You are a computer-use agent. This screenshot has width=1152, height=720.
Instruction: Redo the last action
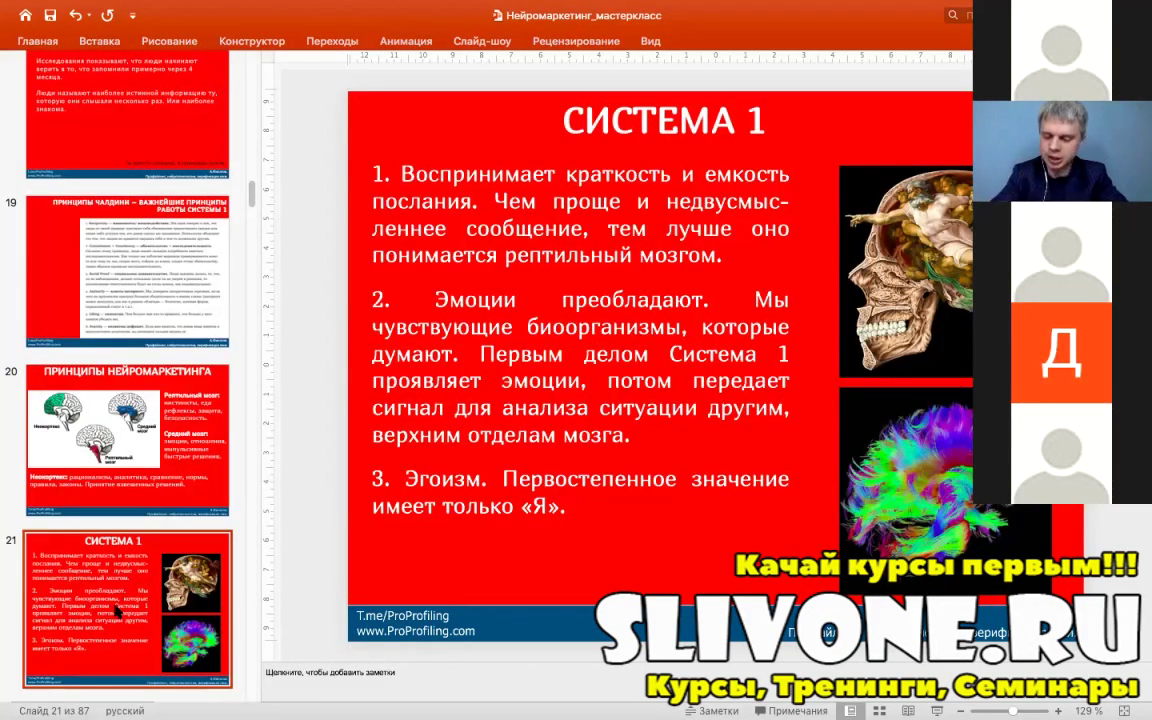click(107, 15)
